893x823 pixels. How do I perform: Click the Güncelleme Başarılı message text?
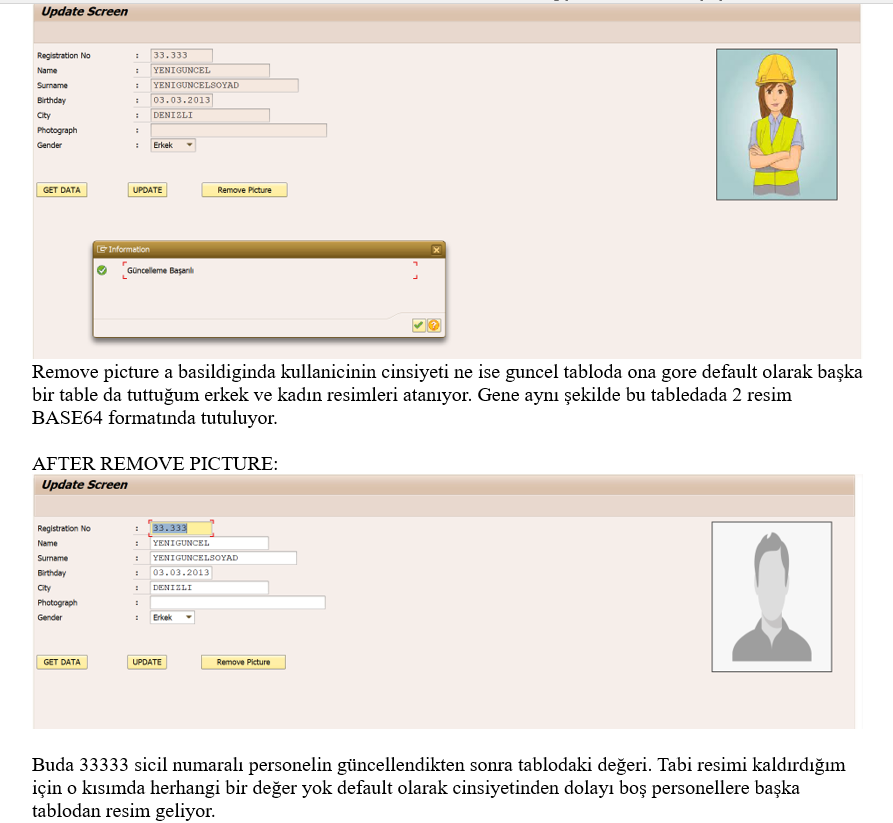[158, 270]
